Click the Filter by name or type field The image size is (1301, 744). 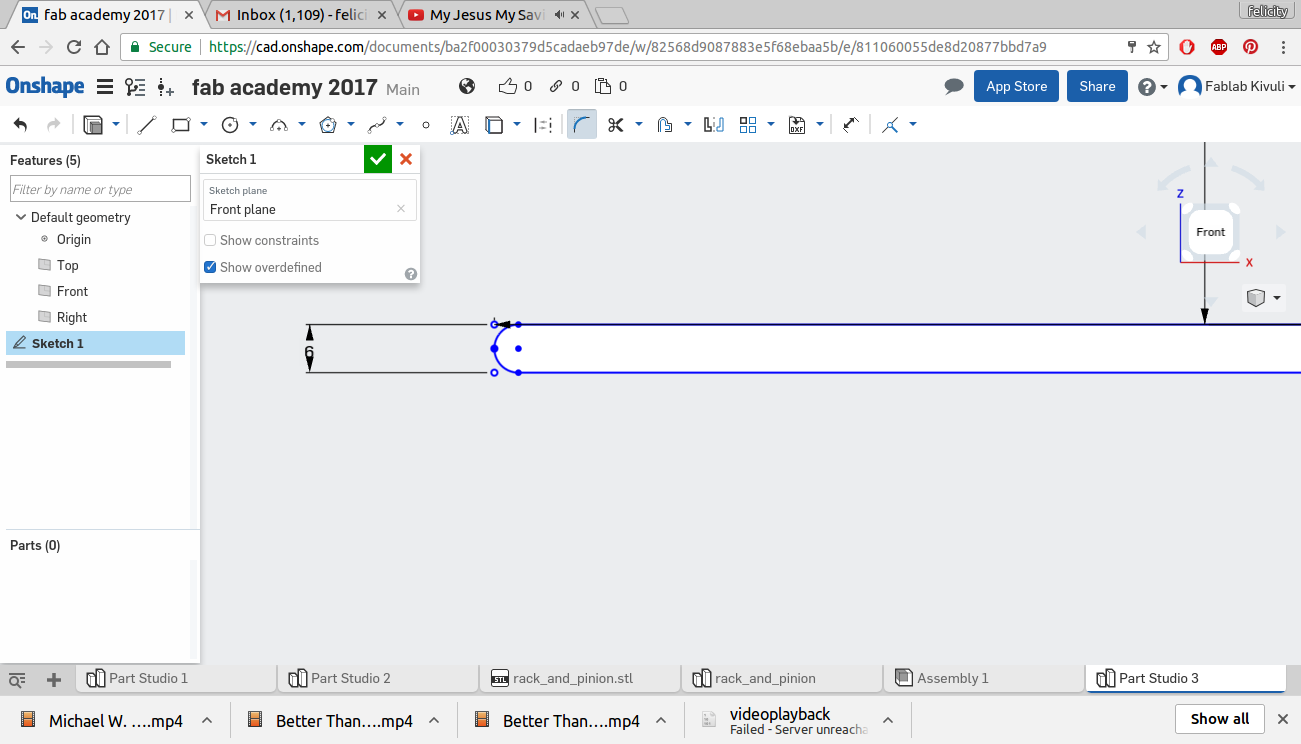[x=100, y=189]
